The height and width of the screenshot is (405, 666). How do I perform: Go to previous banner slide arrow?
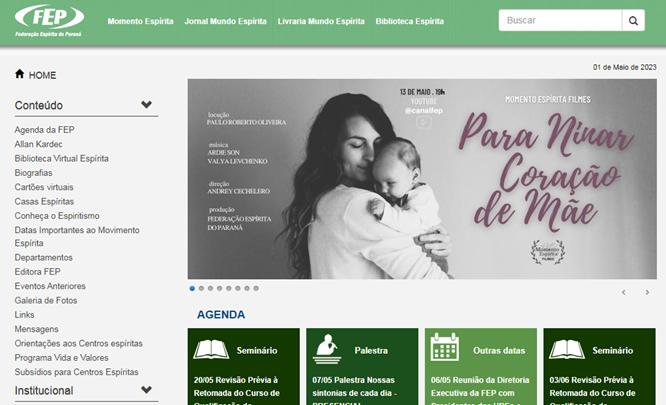pyautogui.click(x=624, y=292)
